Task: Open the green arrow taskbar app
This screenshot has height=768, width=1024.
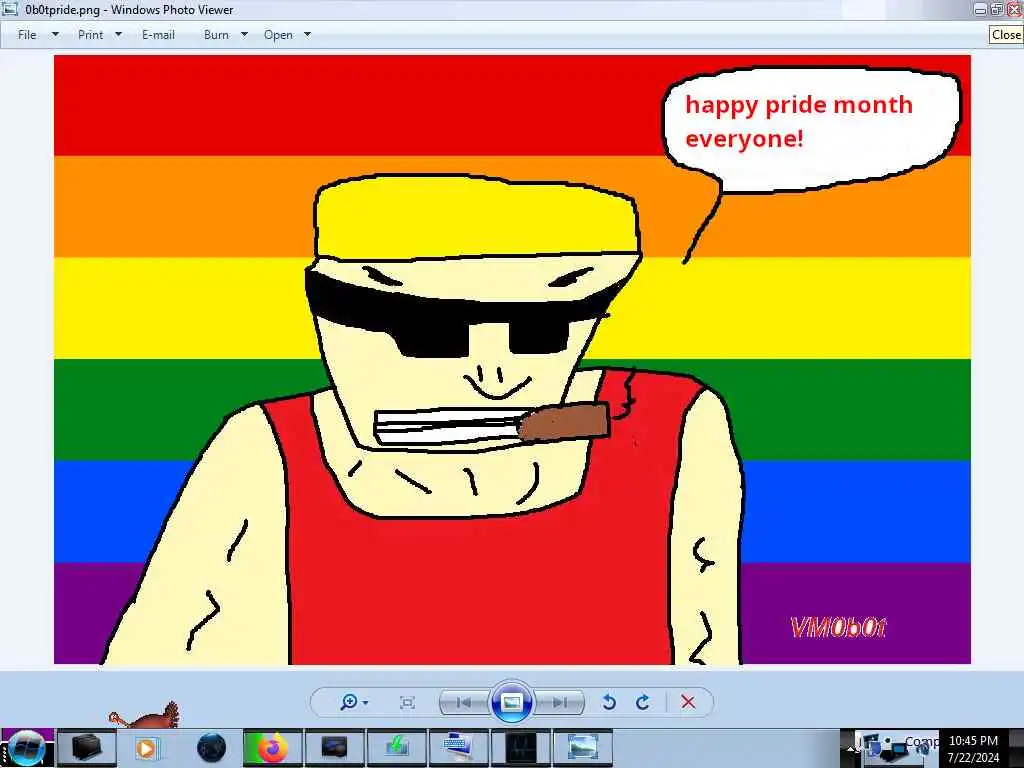Action: pos(396,748)
